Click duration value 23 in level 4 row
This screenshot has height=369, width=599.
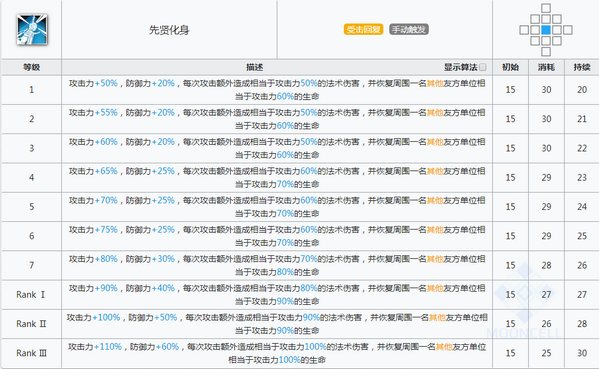pos(582,177)
